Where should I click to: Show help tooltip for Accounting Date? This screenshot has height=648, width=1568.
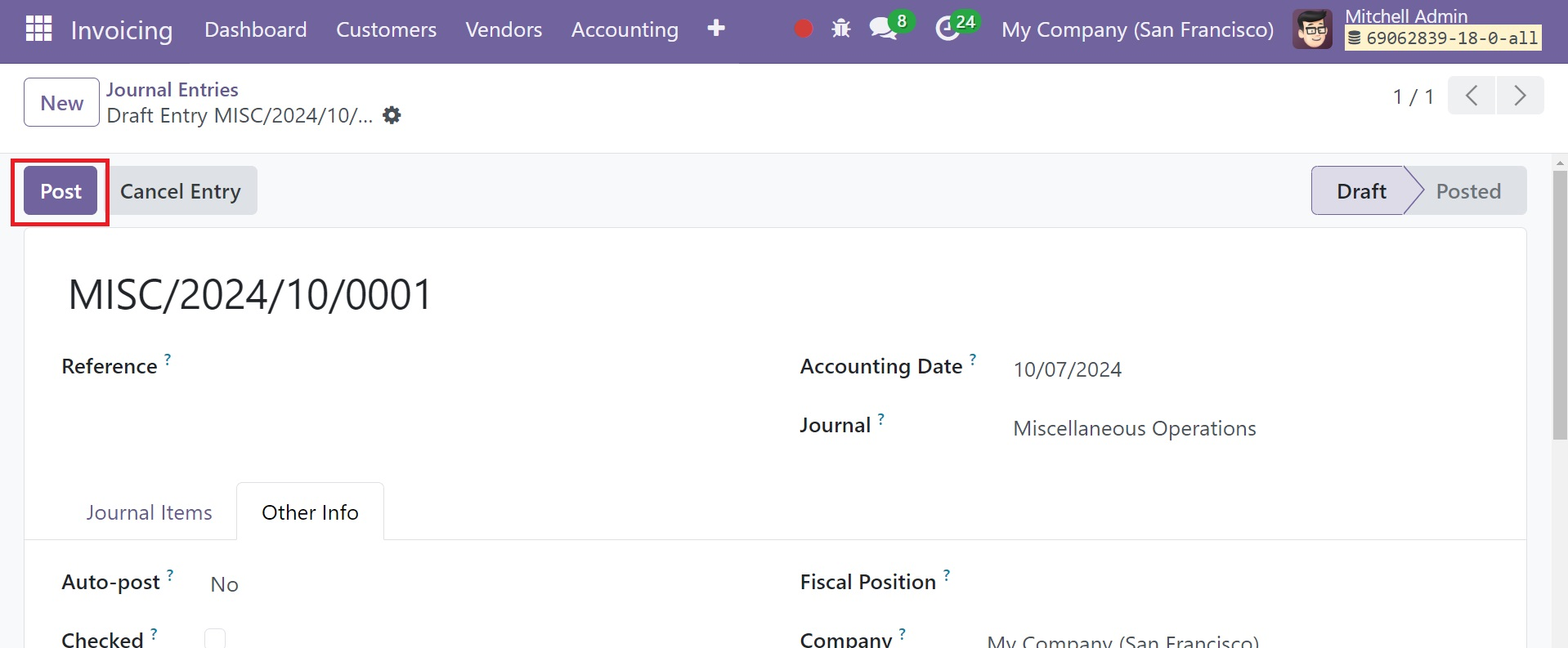973,359
